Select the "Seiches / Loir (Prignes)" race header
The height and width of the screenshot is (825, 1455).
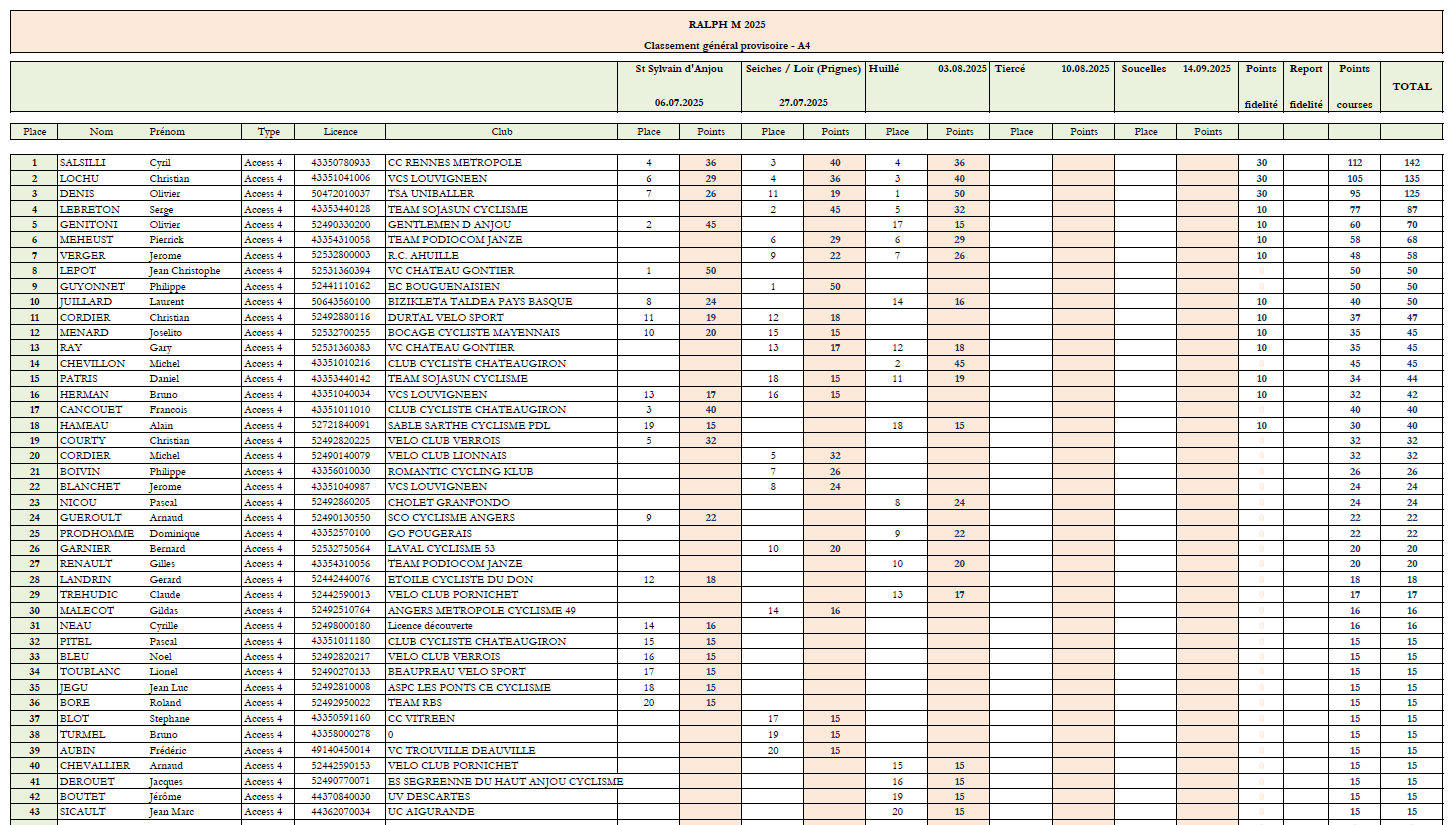[x=803, y=69]
